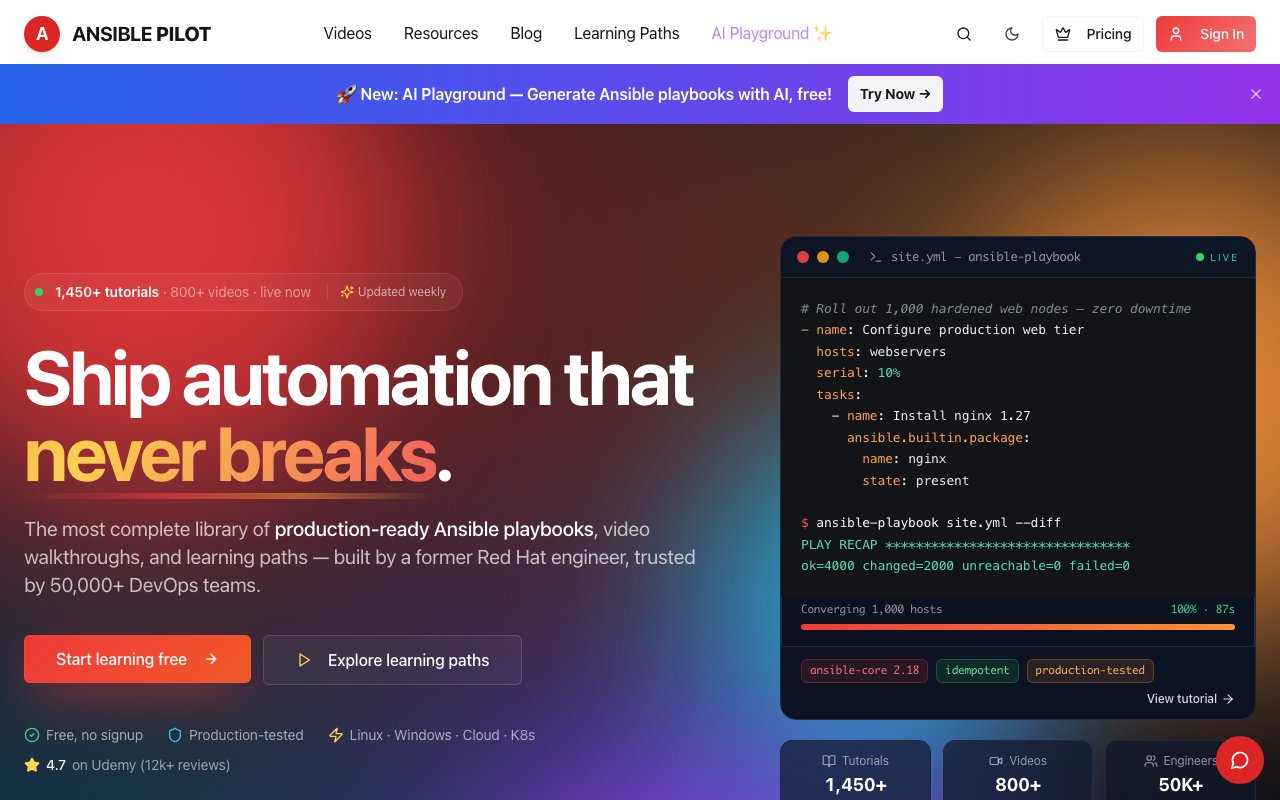1280x800 pixels.
Task: Select the production-tested tag
Action: 1090,670
